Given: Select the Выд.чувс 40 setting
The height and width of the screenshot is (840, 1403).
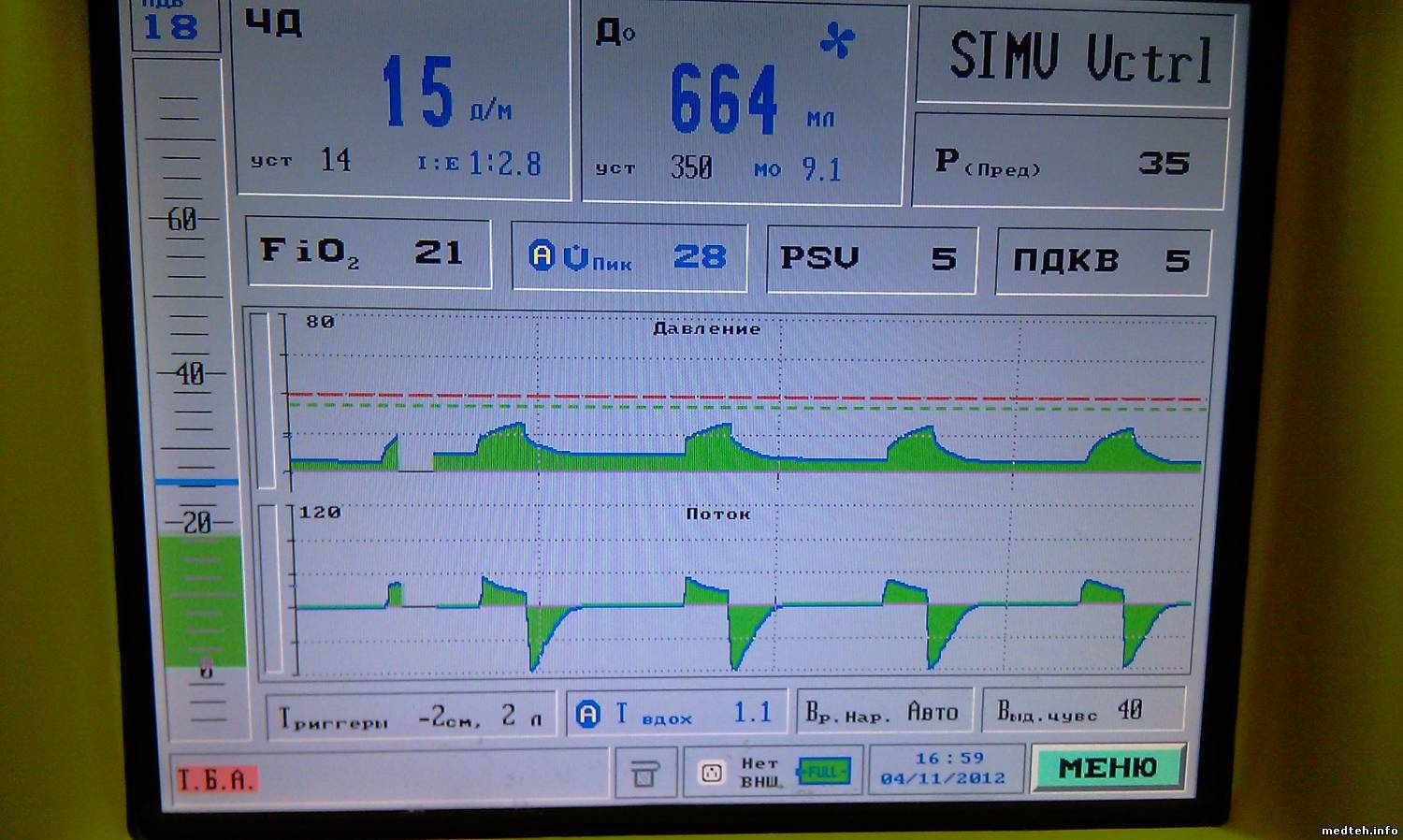Looking at the screenshot, I should [1082, 712].
